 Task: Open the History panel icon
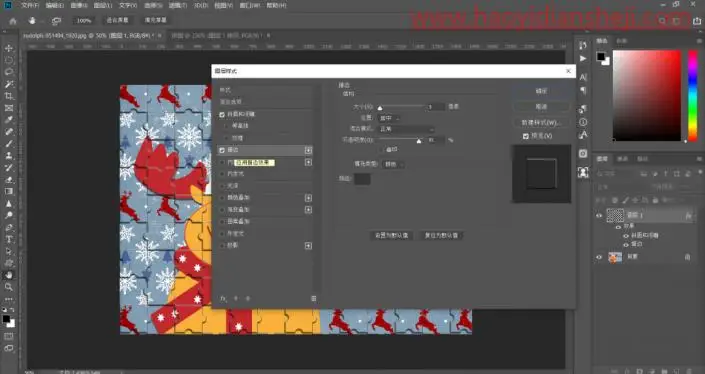(x=583, y=45)
